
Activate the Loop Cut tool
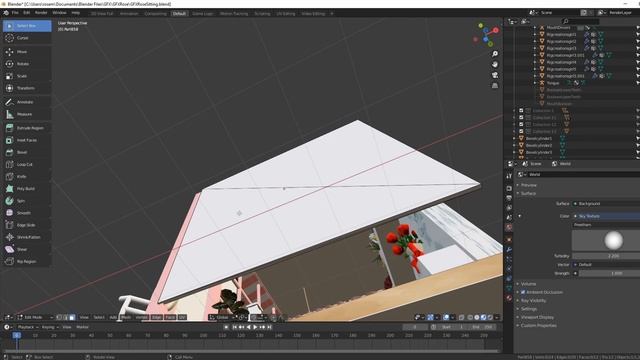(27, 164)
